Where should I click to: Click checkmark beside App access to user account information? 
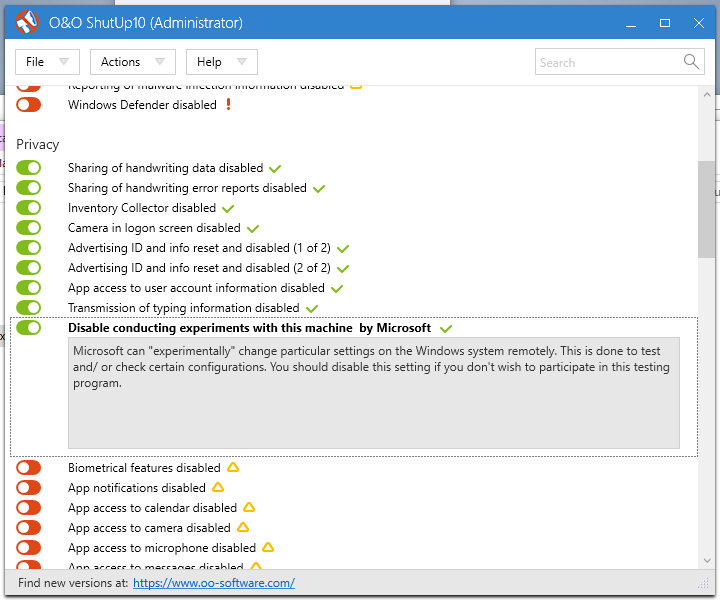click(x=337, y=288)
